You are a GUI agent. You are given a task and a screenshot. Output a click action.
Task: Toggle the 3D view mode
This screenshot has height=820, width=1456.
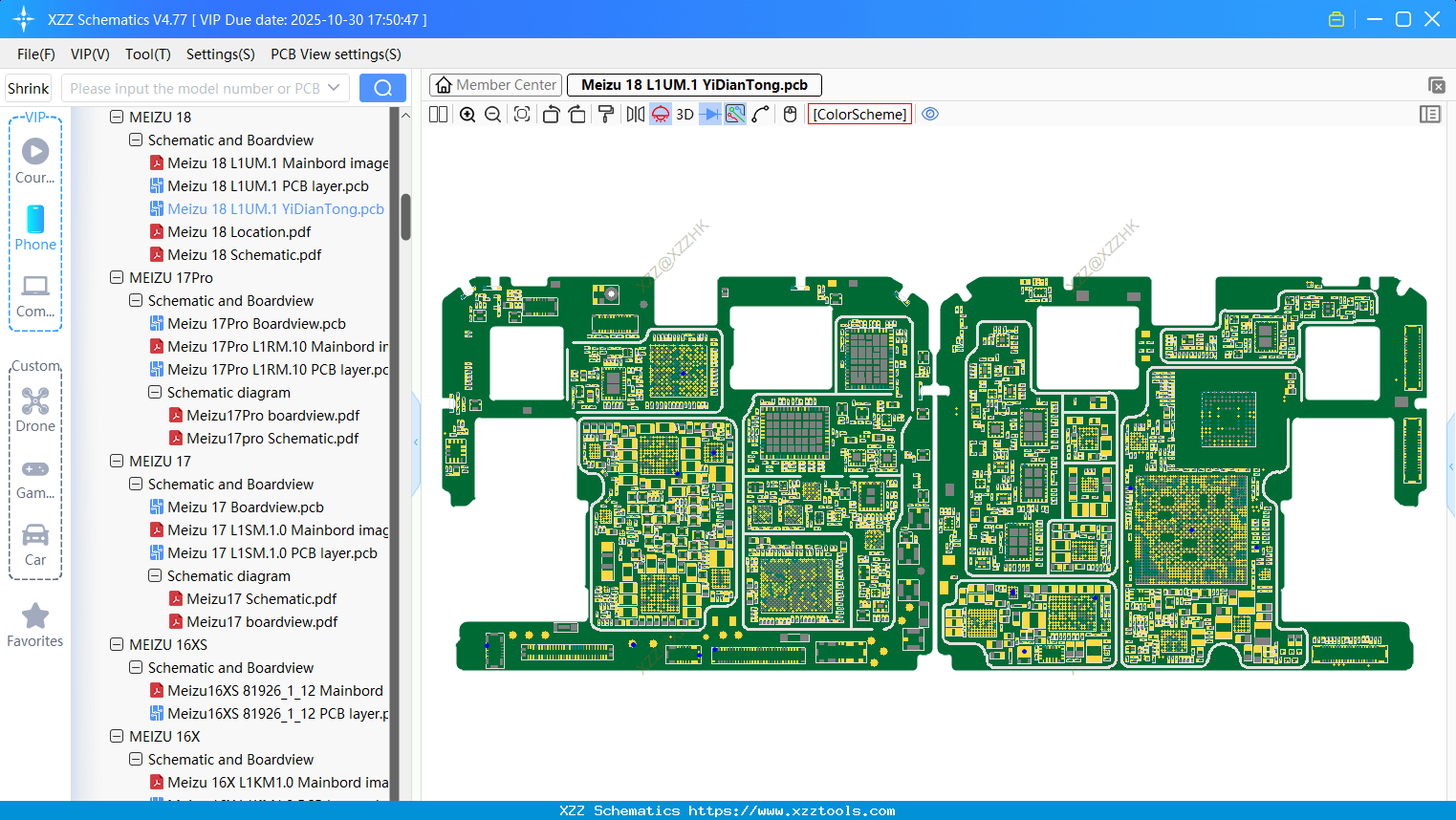coord(685,115)
